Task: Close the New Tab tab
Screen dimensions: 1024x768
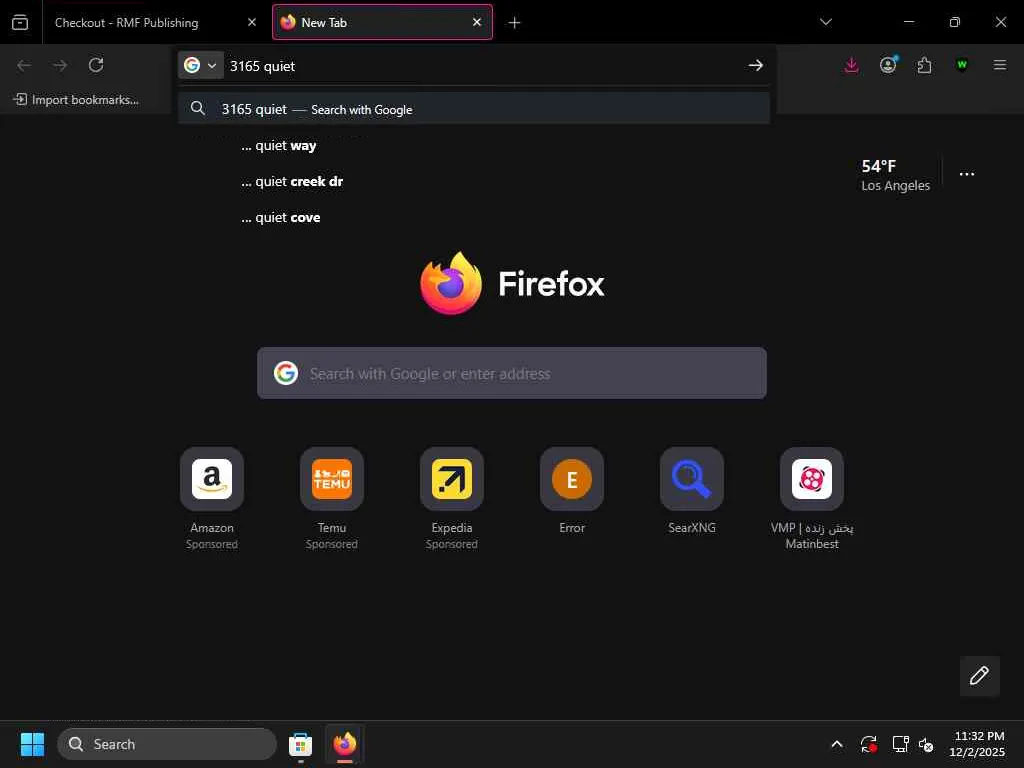Action: (x=477, y=22)
